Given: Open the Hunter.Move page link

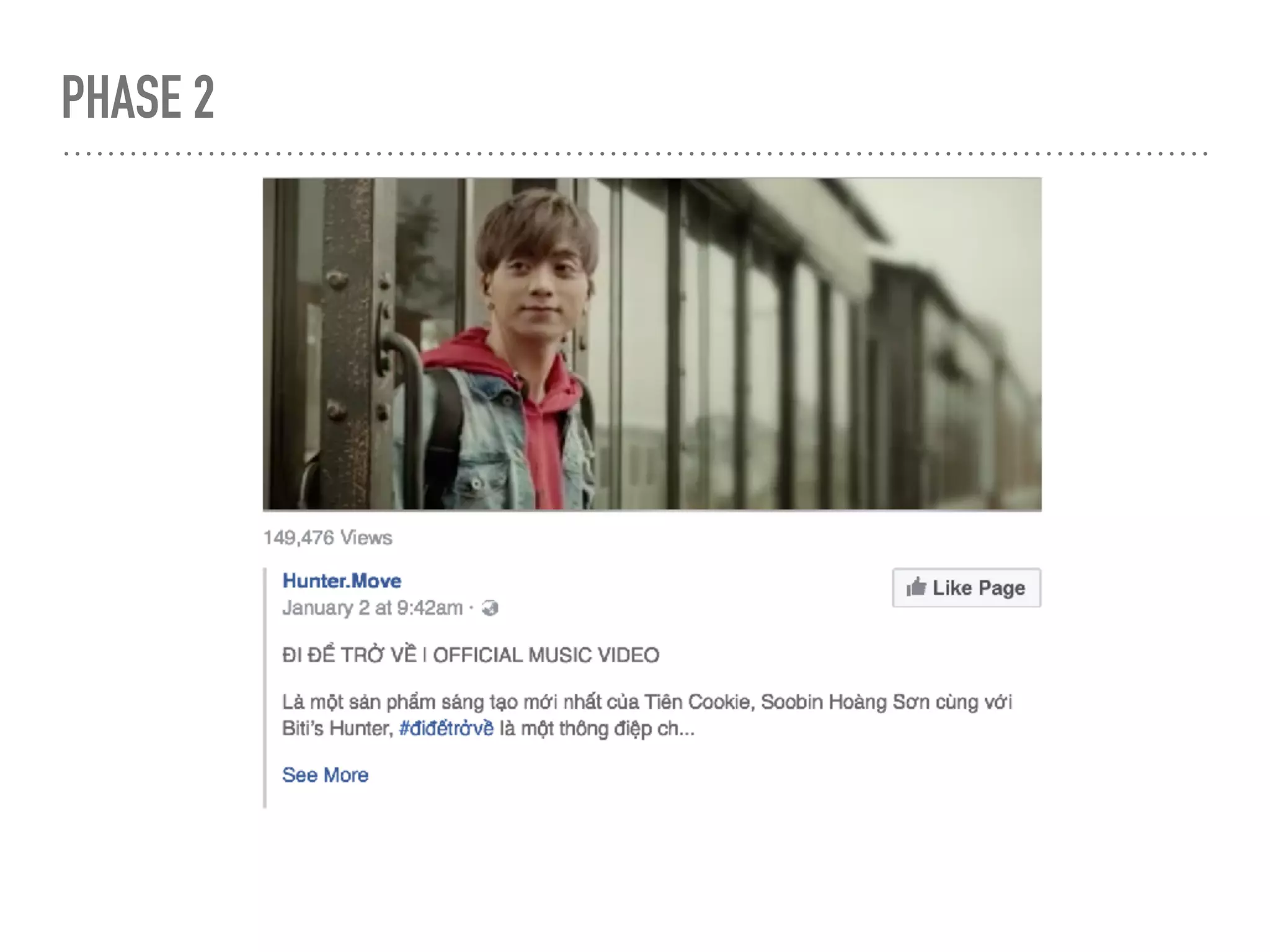Looking at the screenshot, I should click(x=342, y=581).
